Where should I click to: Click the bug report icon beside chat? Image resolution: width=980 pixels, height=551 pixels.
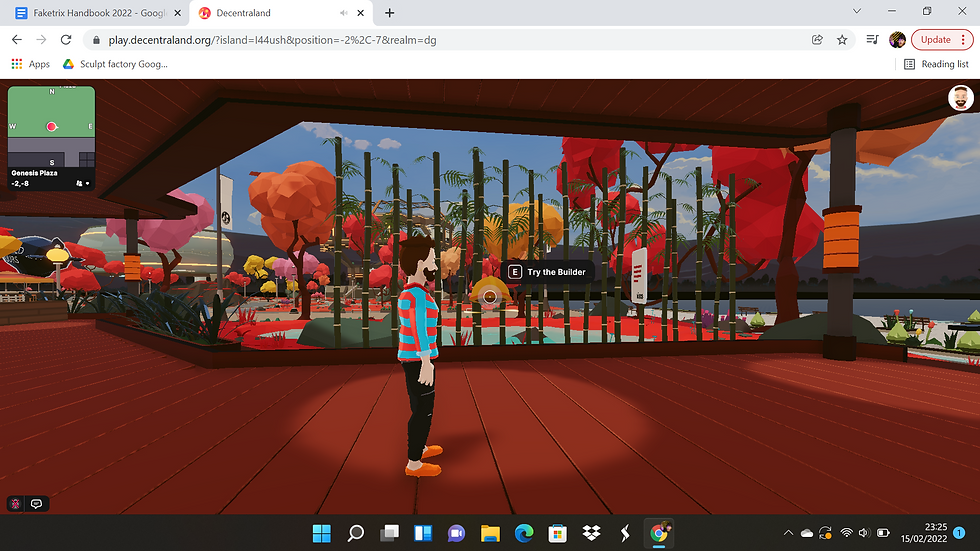coord(16,504)
